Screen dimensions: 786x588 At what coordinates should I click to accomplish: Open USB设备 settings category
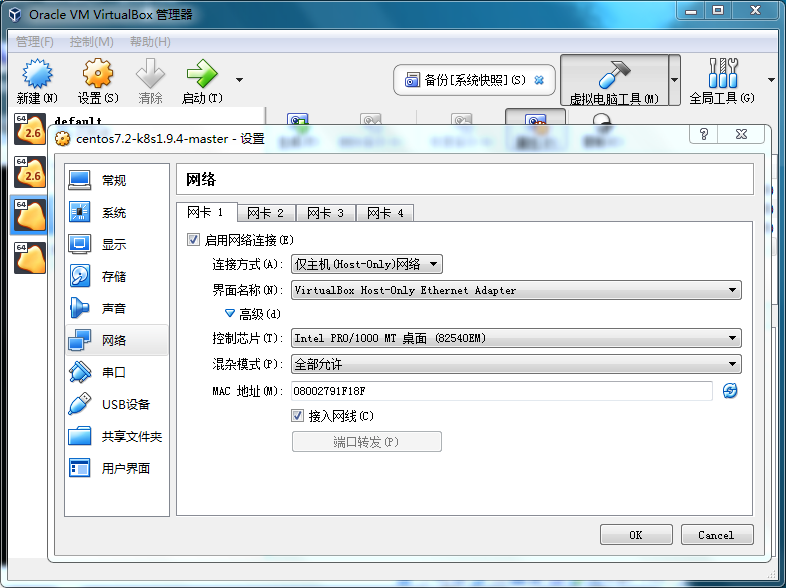coord(117,405)
